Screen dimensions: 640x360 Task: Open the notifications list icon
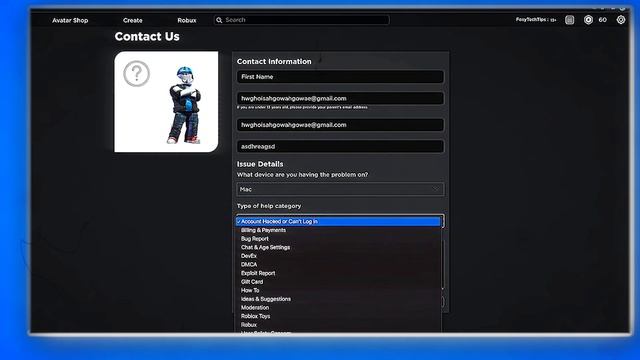pyautogui.click(x=569, y=20)
